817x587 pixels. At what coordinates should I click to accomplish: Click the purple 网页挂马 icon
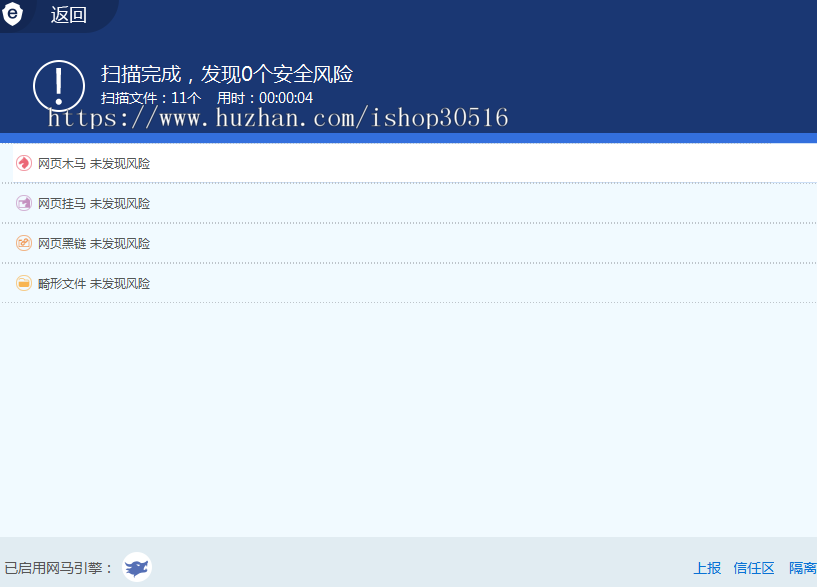[24, 203]
